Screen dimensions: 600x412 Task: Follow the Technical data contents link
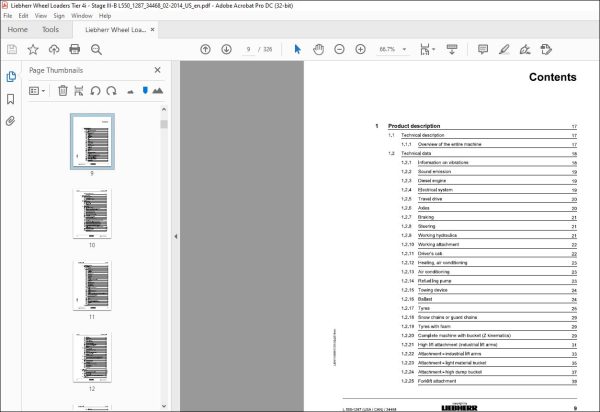click(416, 153)
